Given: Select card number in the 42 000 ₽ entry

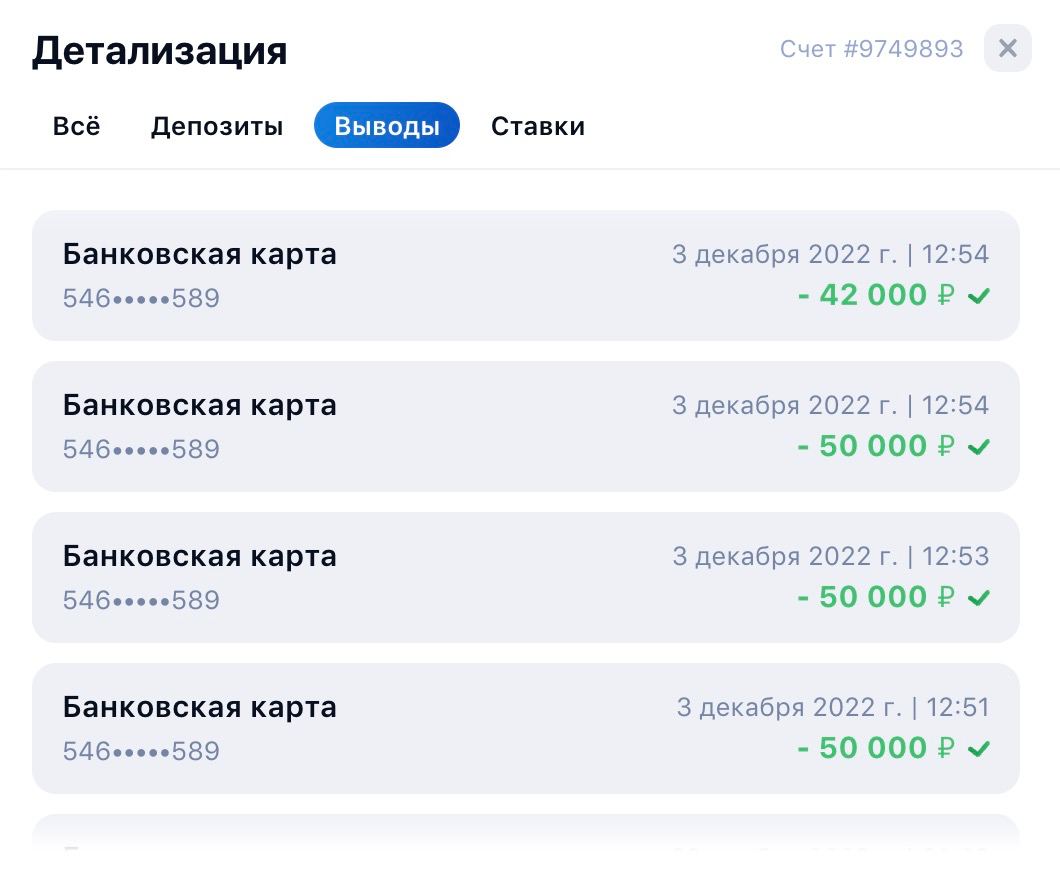Looking at the screenshot, I should (x=141, y=299).
